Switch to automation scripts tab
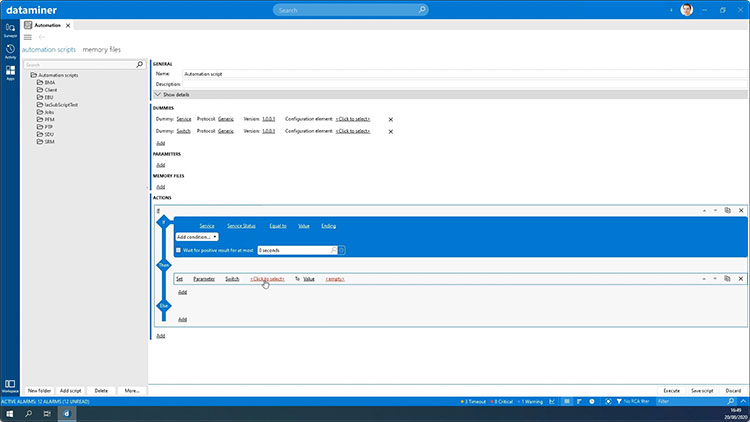Image resolution: width=750 pixels, height=422 pixels. 49,49
